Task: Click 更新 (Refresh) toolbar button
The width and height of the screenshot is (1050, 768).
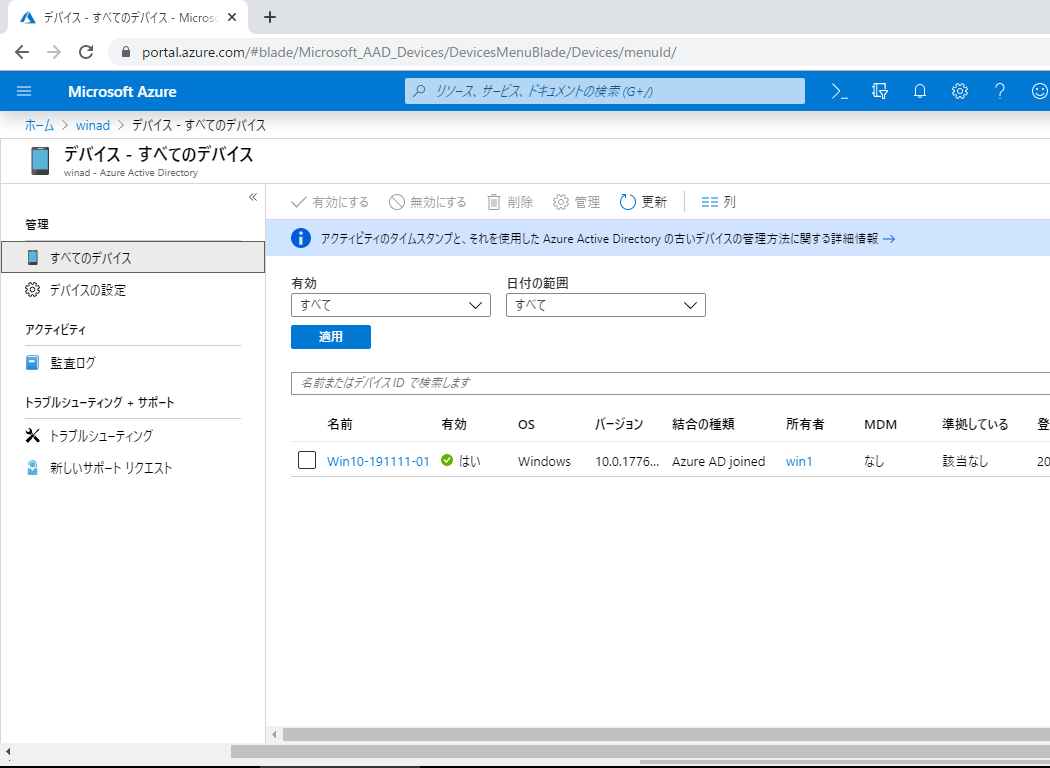Action: coord(644,202)
